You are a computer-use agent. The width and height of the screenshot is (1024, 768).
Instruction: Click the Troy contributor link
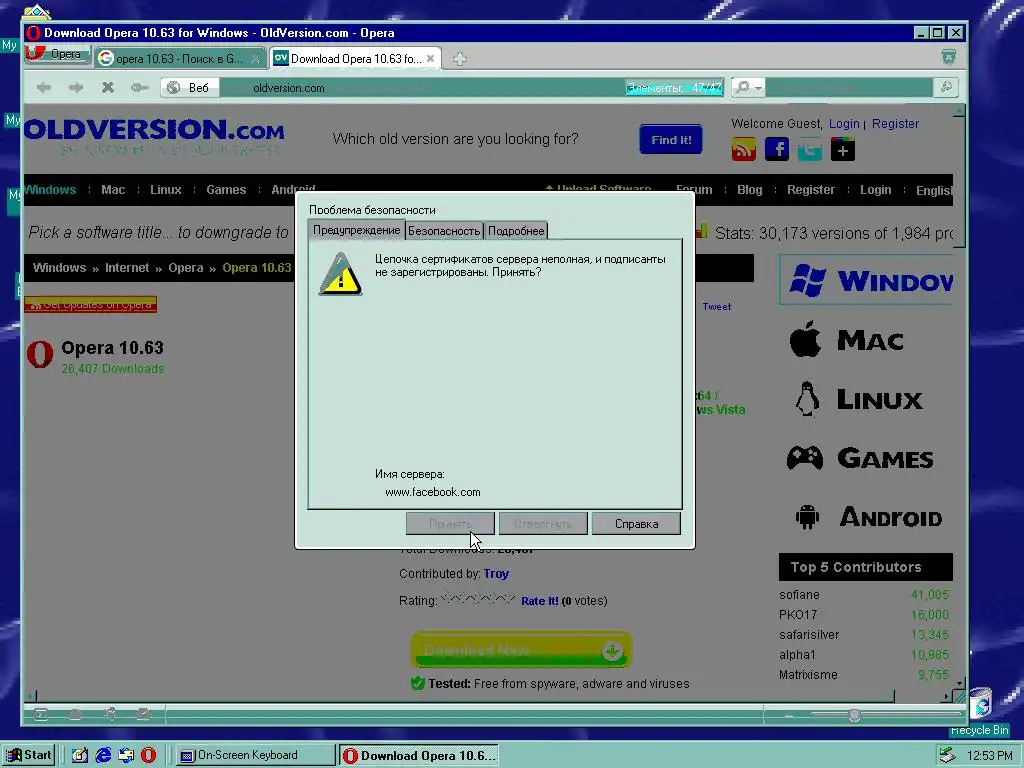coord(496,574)
